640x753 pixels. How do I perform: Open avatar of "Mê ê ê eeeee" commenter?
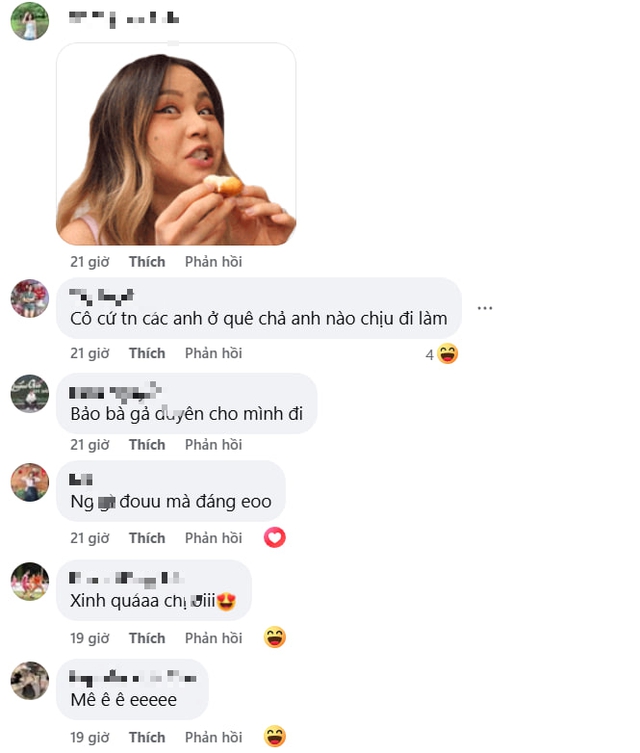coord(30,681)
